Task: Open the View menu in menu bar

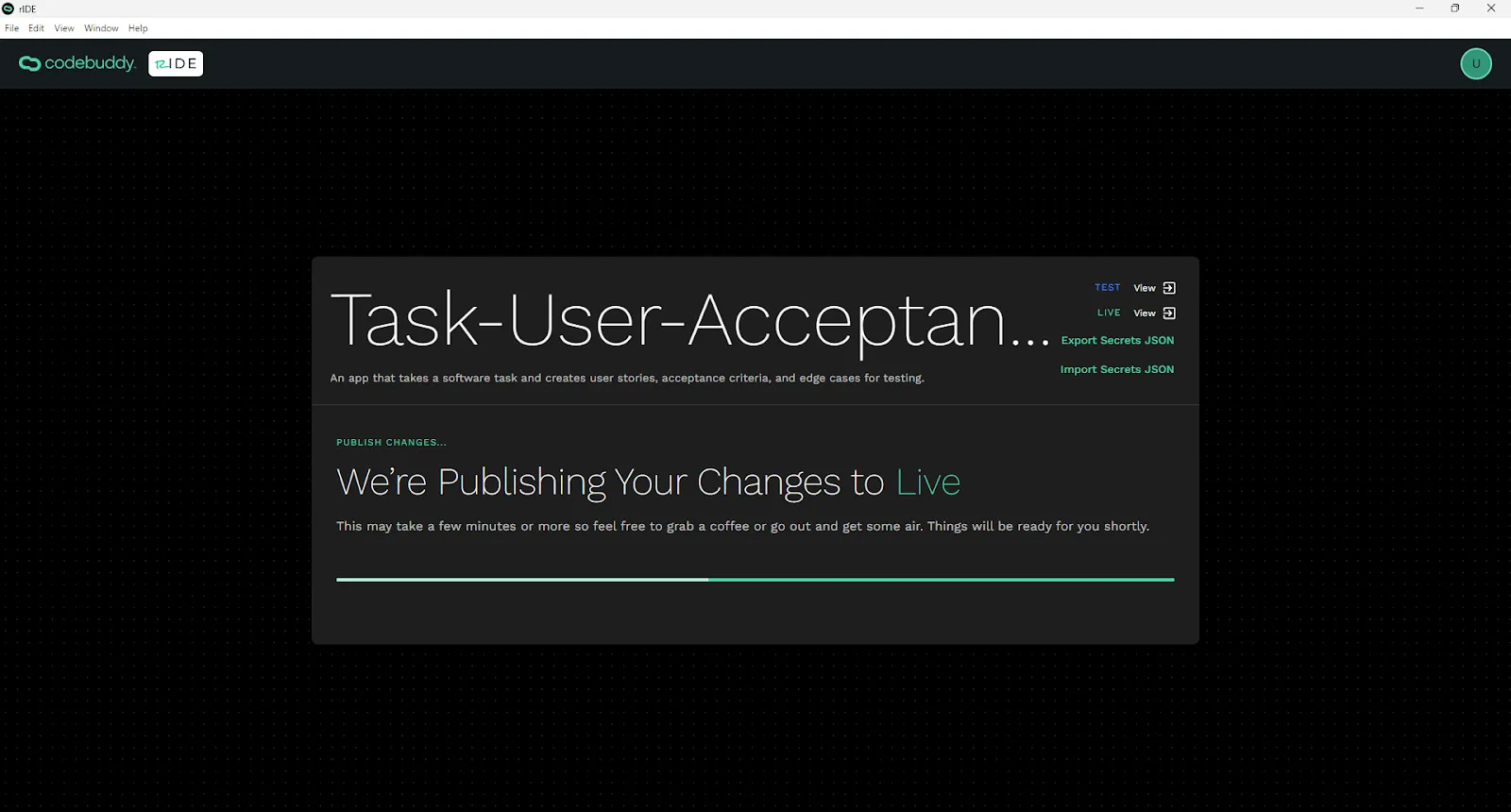Action: coord(64,28)
